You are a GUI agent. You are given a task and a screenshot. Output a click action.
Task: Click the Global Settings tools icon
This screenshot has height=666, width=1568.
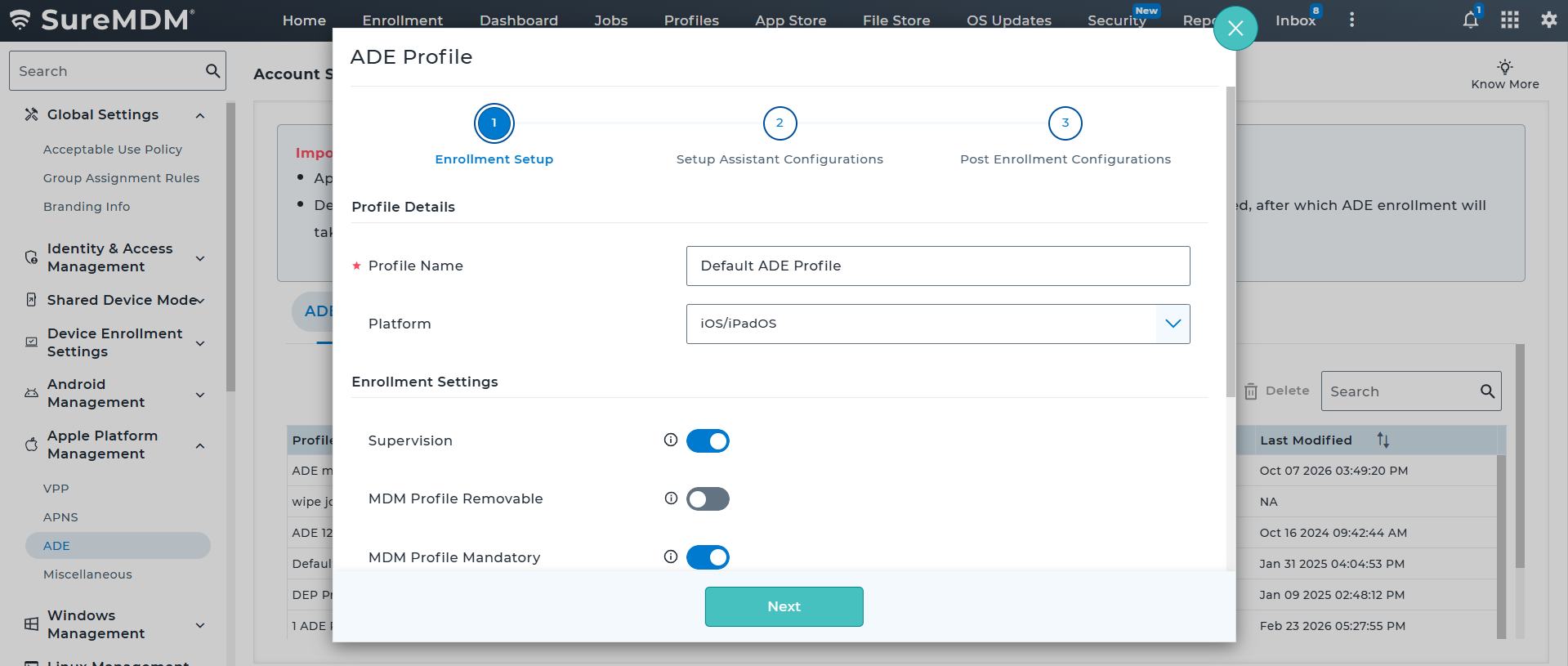(x=31, y=114)
